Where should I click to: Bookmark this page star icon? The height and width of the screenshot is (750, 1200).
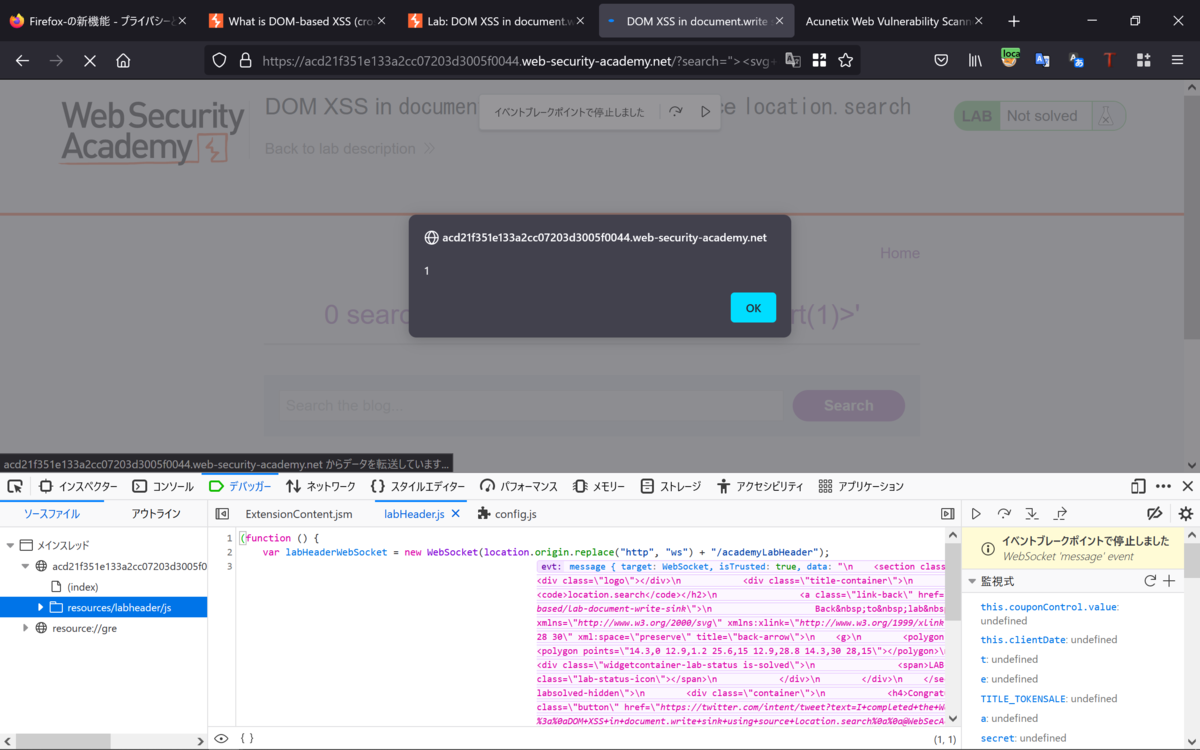pos(846,60)
